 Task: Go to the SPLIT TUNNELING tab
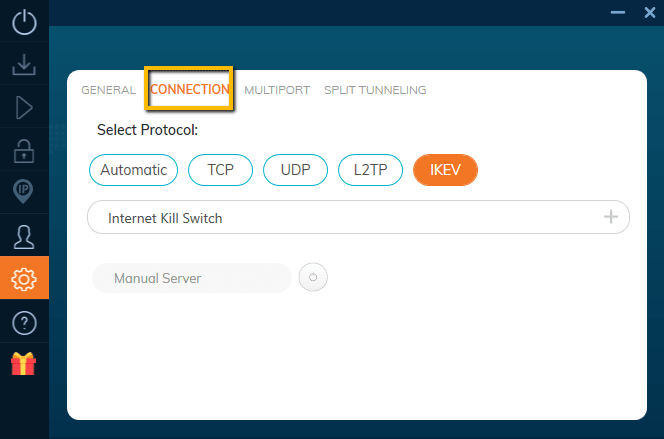[x=375, y=90]
